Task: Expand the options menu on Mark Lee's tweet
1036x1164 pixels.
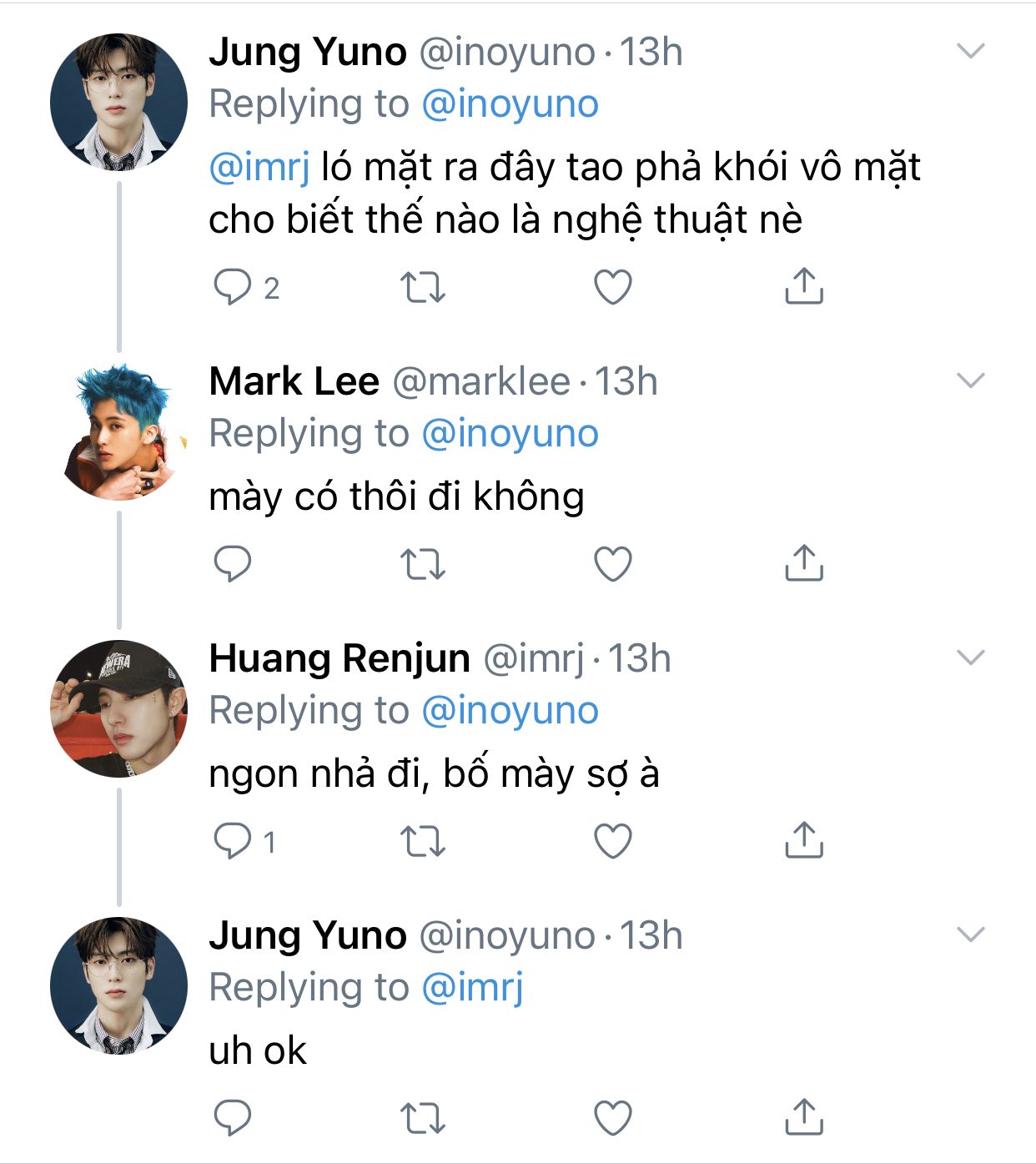Action: pos(971,381)
